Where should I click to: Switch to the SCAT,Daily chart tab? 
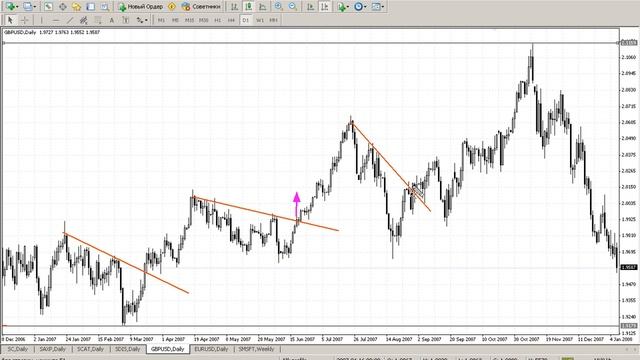point(90,349)
